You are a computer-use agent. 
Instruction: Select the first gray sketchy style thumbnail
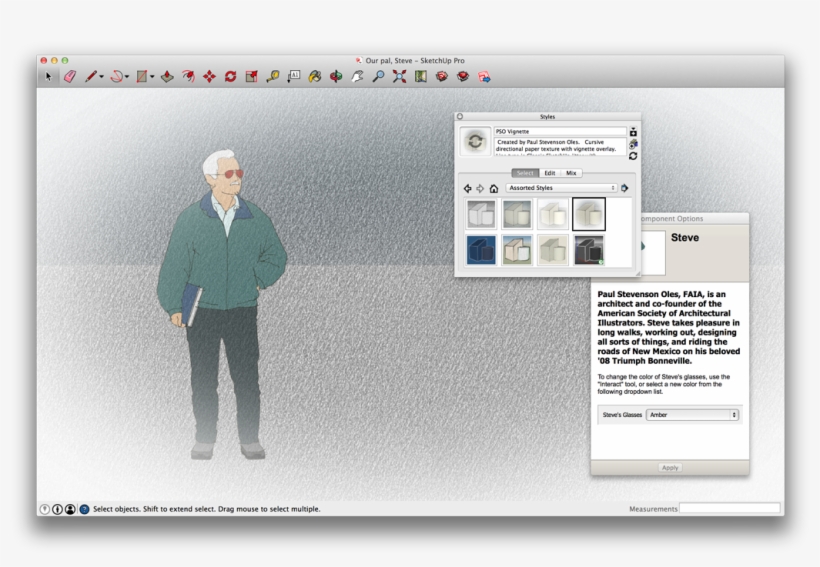481,214
